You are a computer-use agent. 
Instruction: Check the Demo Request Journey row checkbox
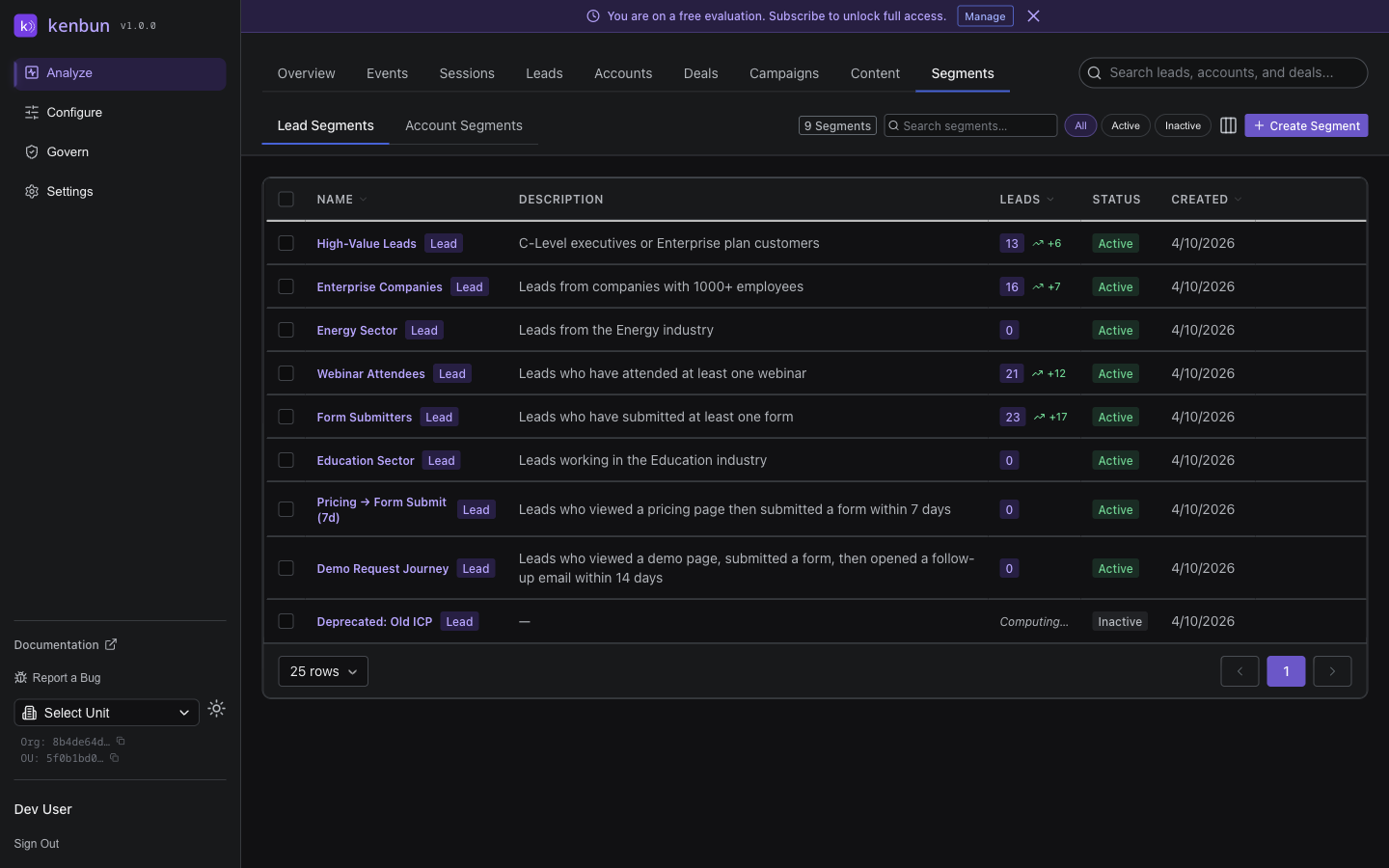click(x=286, y=568)
